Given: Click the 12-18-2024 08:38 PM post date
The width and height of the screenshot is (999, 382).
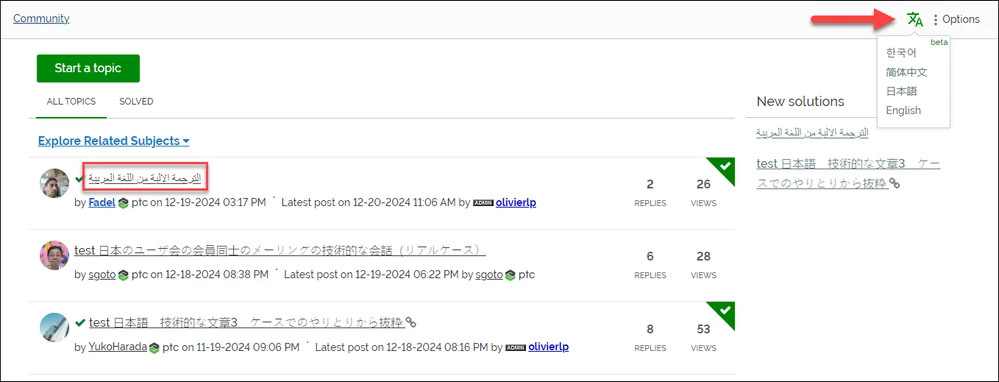Looking at the screenshot, I should coord(217,275).
